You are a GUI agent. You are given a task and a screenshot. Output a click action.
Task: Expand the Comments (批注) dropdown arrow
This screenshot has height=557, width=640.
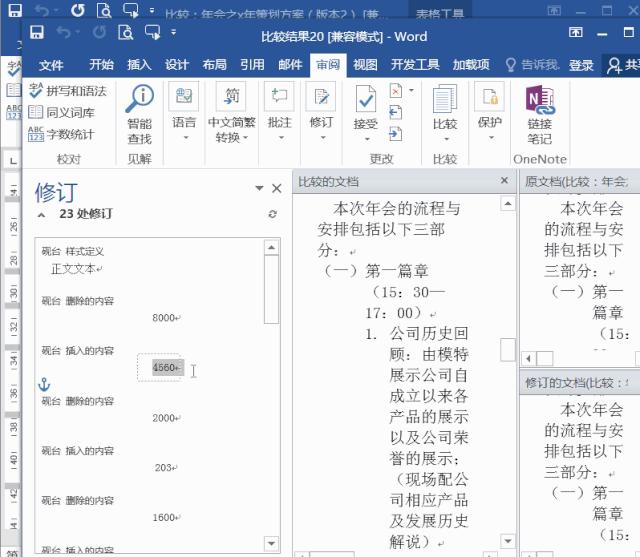click(x=281, y=138)
